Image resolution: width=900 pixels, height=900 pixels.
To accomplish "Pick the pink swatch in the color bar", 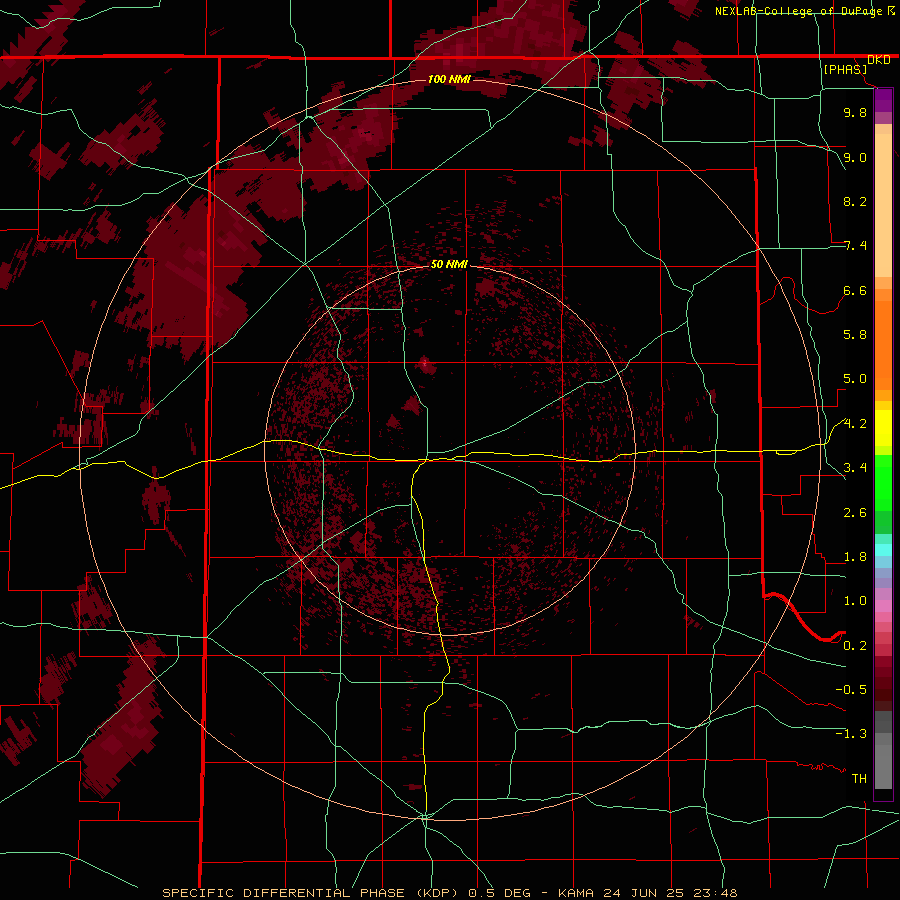I will tap(883, 606).
